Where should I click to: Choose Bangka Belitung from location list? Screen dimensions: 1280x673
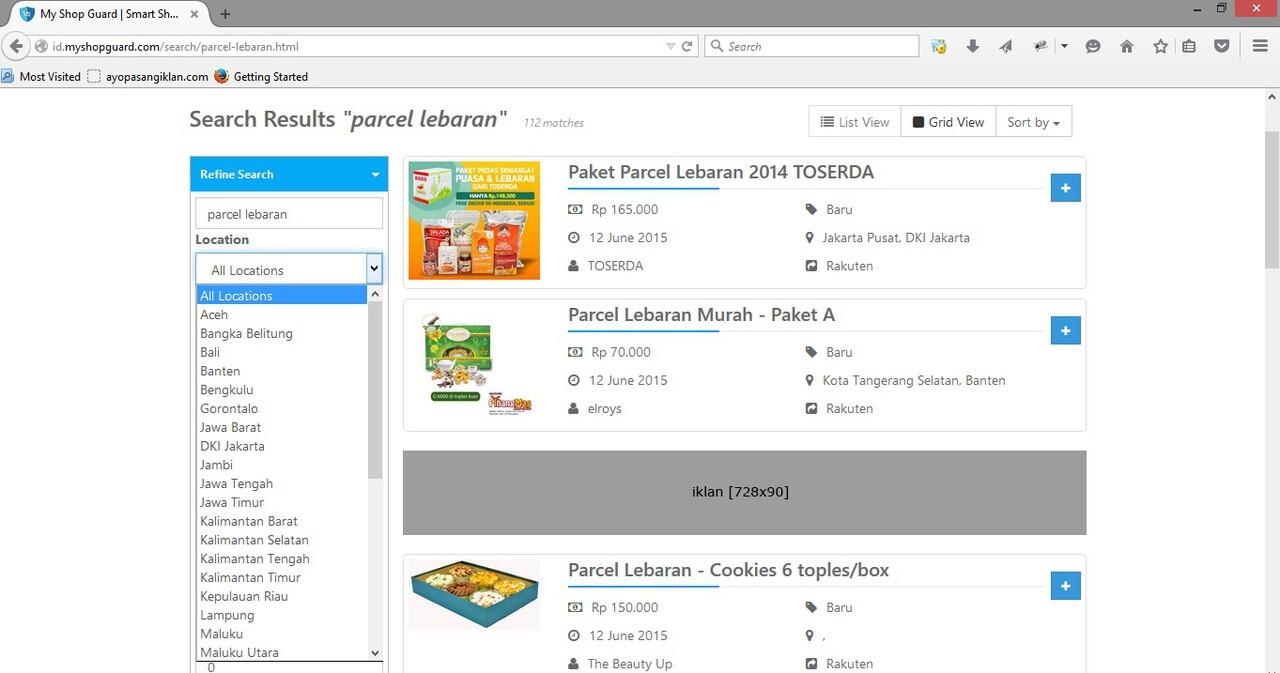[282, 333]
